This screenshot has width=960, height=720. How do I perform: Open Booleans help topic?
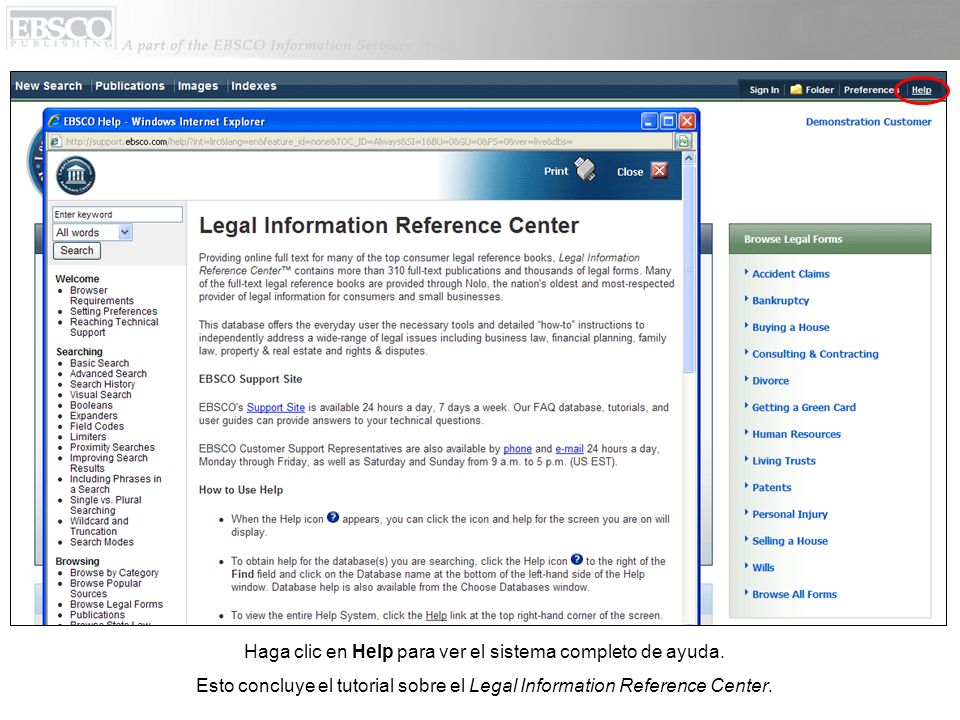pyautogui.click(x=91, y=405)
